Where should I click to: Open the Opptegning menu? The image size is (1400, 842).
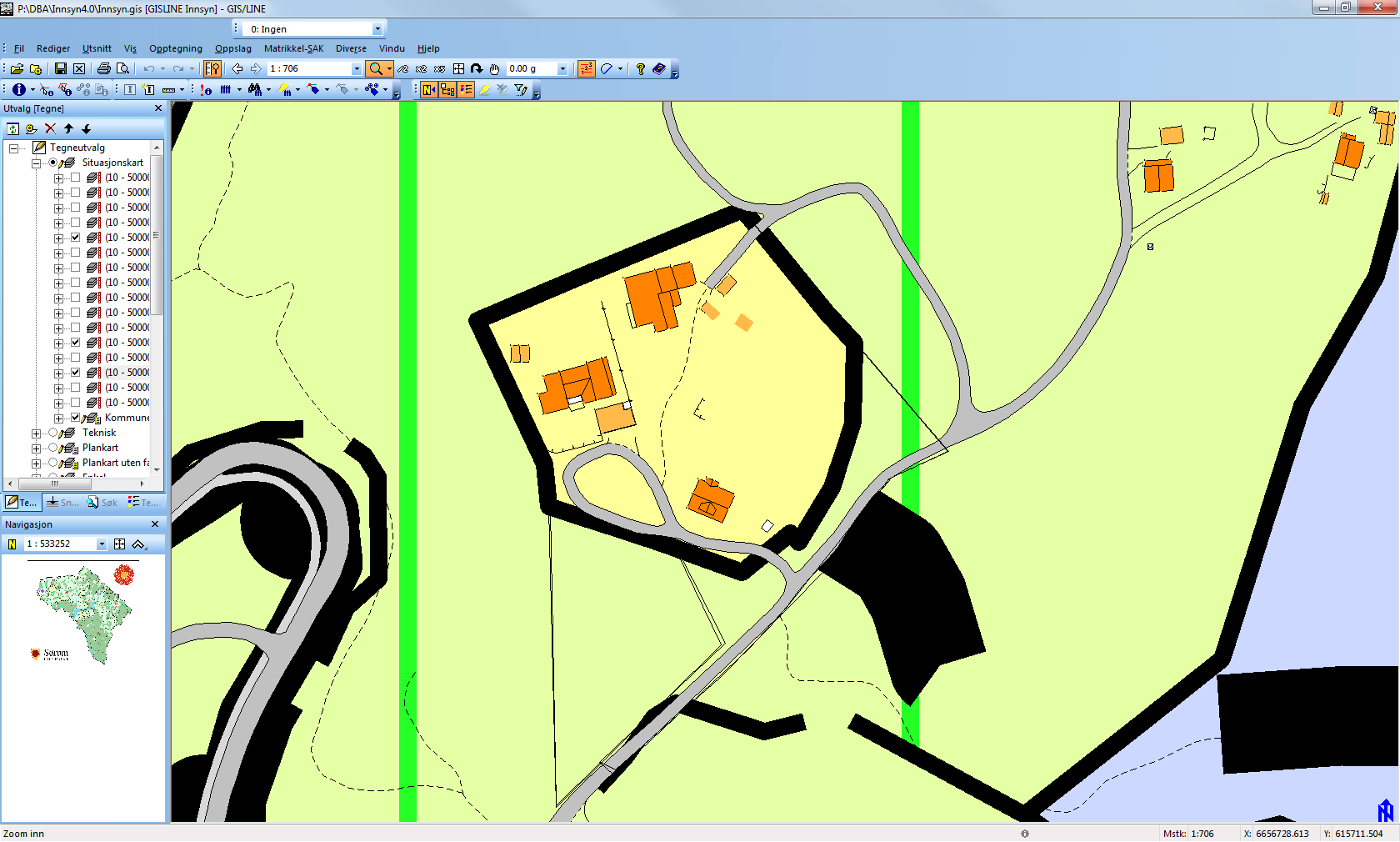click(176, 48)
